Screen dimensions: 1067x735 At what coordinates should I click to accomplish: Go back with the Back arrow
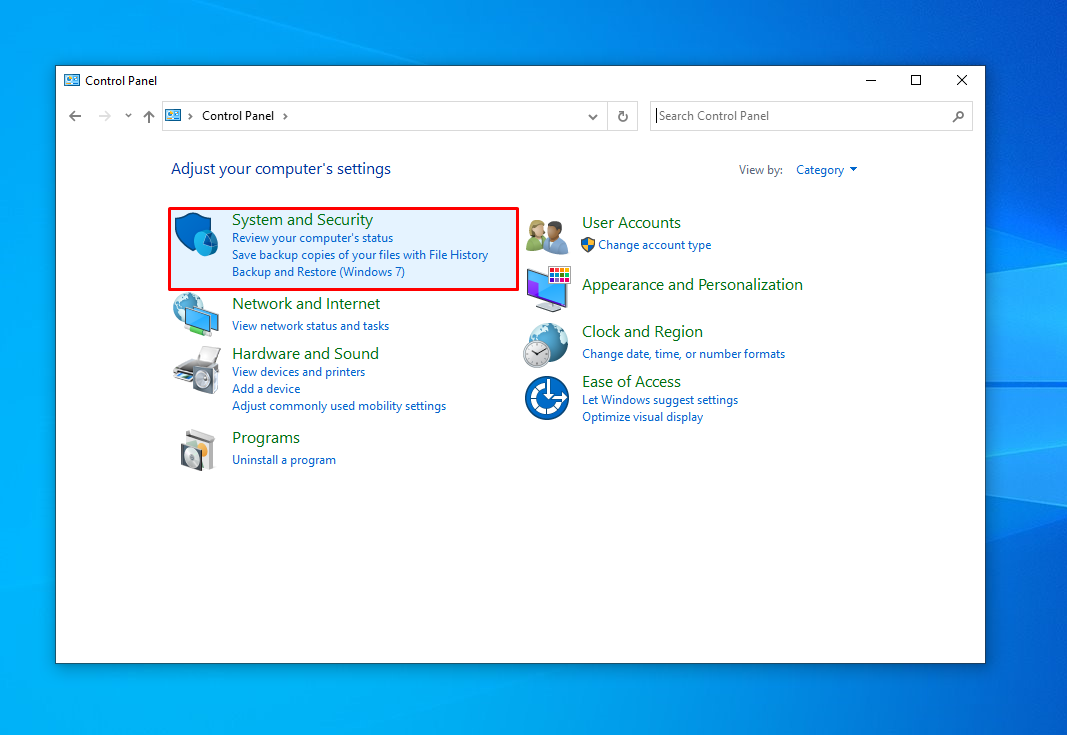tap(75, 116)
